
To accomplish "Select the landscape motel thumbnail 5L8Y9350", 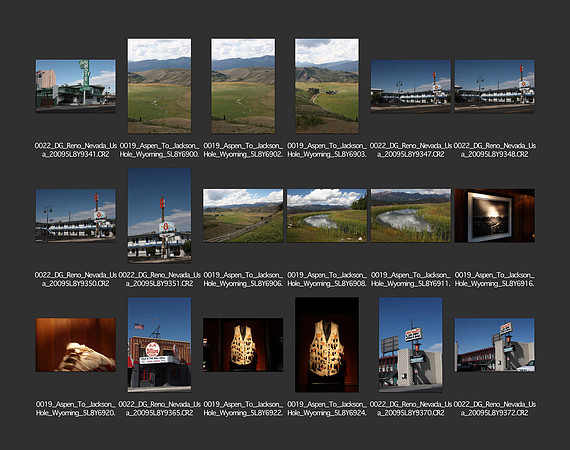I will tap(76, 215).
